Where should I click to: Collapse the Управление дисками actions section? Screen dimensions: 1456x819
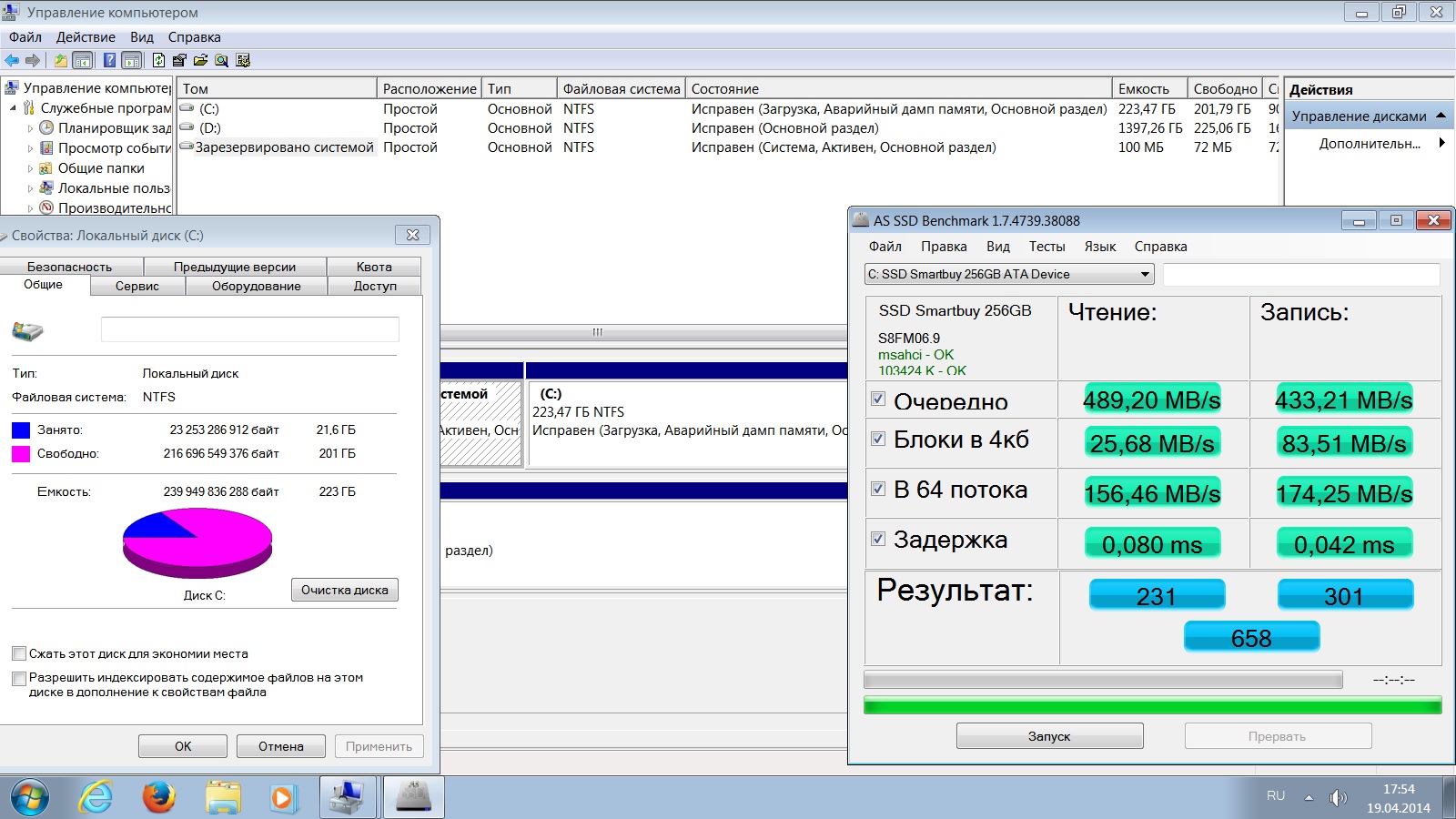[x=1441, y=116]
